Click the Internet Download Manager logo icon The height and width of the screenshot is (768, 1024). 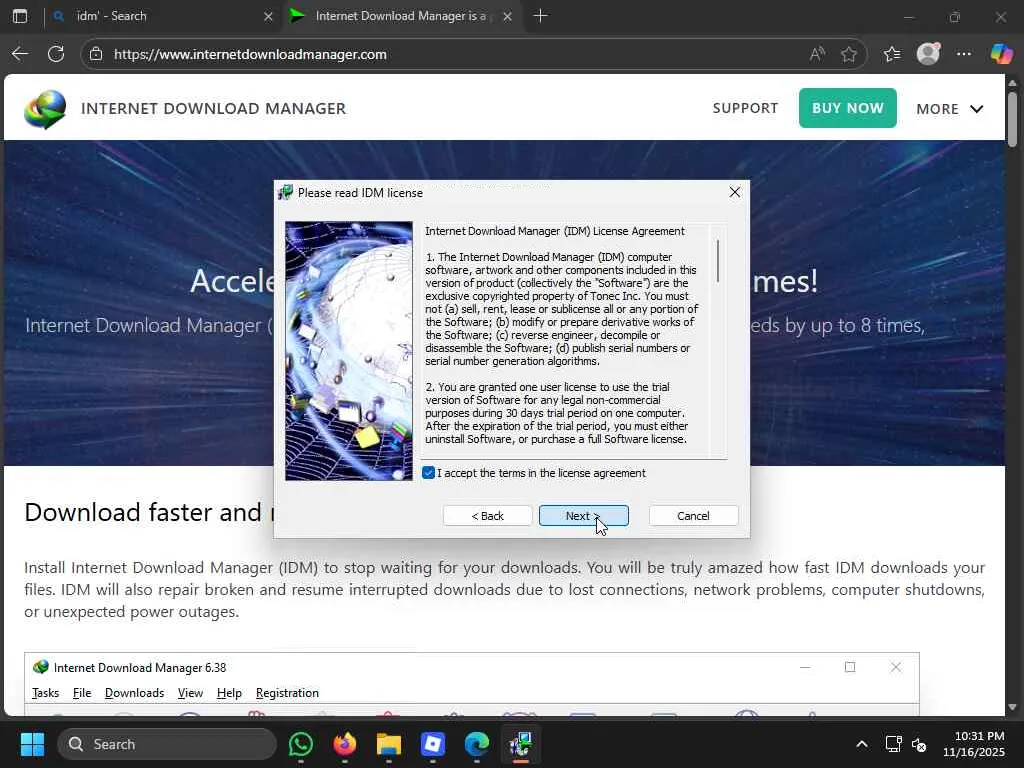[x=45, y=108]
